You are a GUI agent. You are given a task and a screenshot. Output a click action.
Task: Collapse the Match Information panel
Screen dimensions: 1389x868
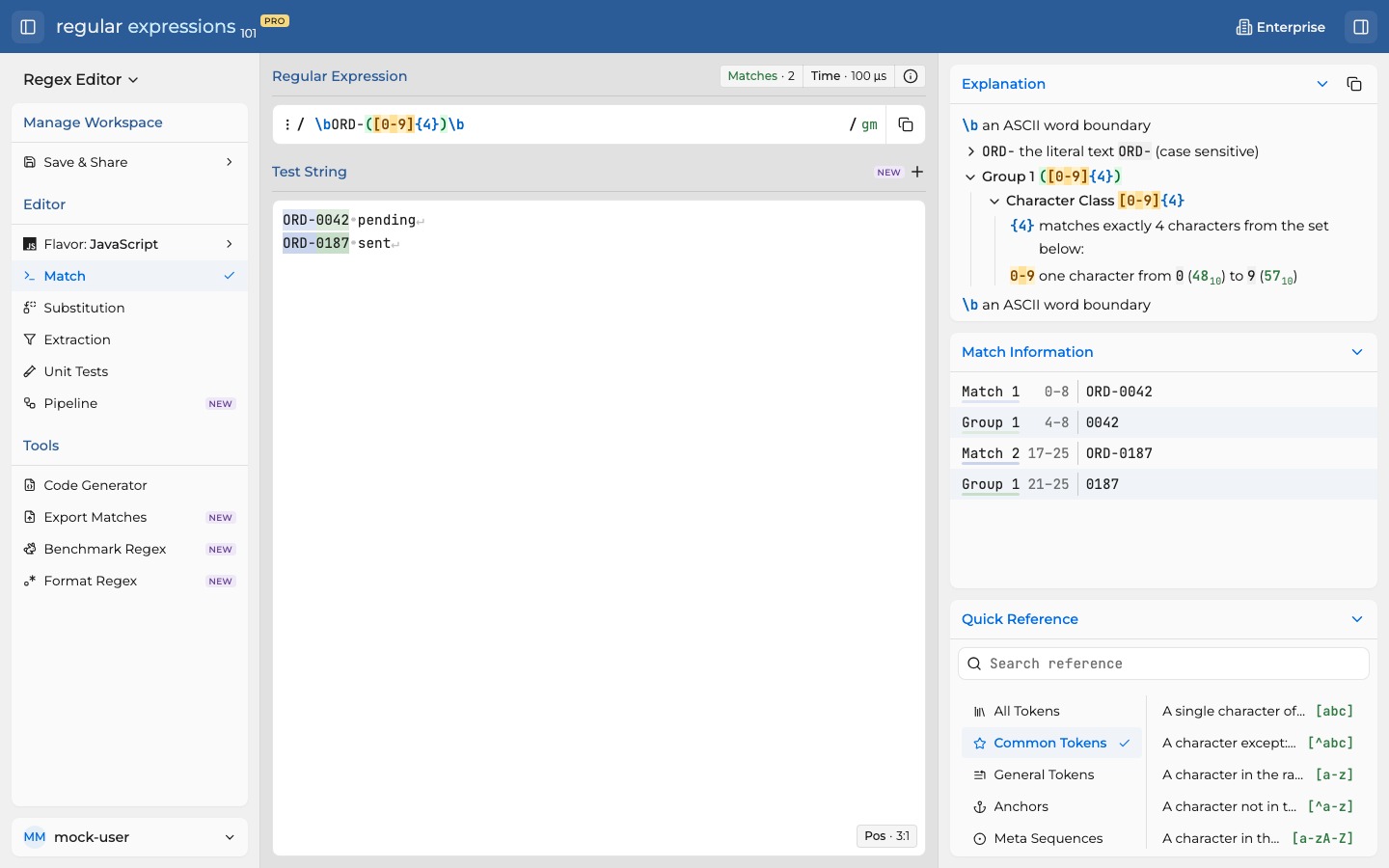point(1357,352)
